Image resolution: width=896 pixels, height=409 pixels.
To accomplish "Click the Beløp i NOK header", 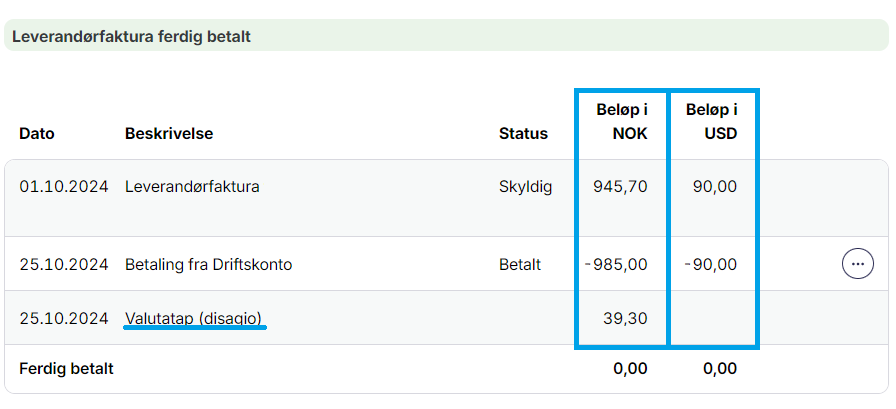I will (x=622, y=121).
